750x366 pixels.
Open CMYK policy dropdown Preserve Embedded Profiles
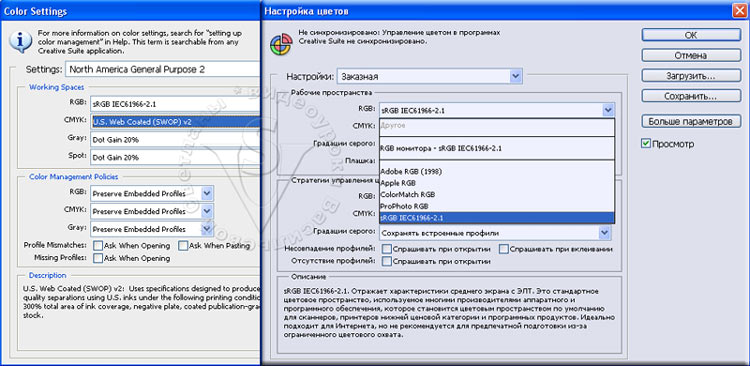point(152,211)
